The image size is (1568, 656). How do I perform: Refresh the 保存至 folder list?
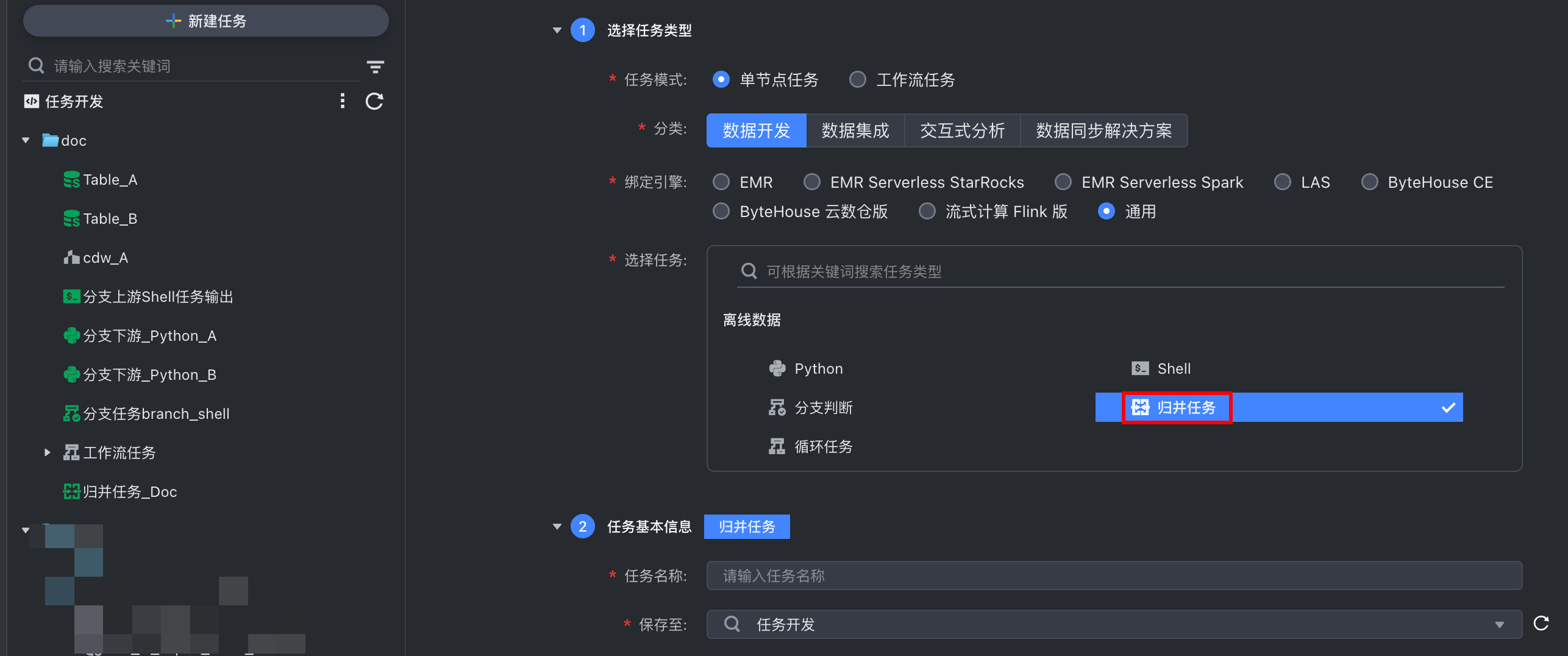tap(1541, 624)
